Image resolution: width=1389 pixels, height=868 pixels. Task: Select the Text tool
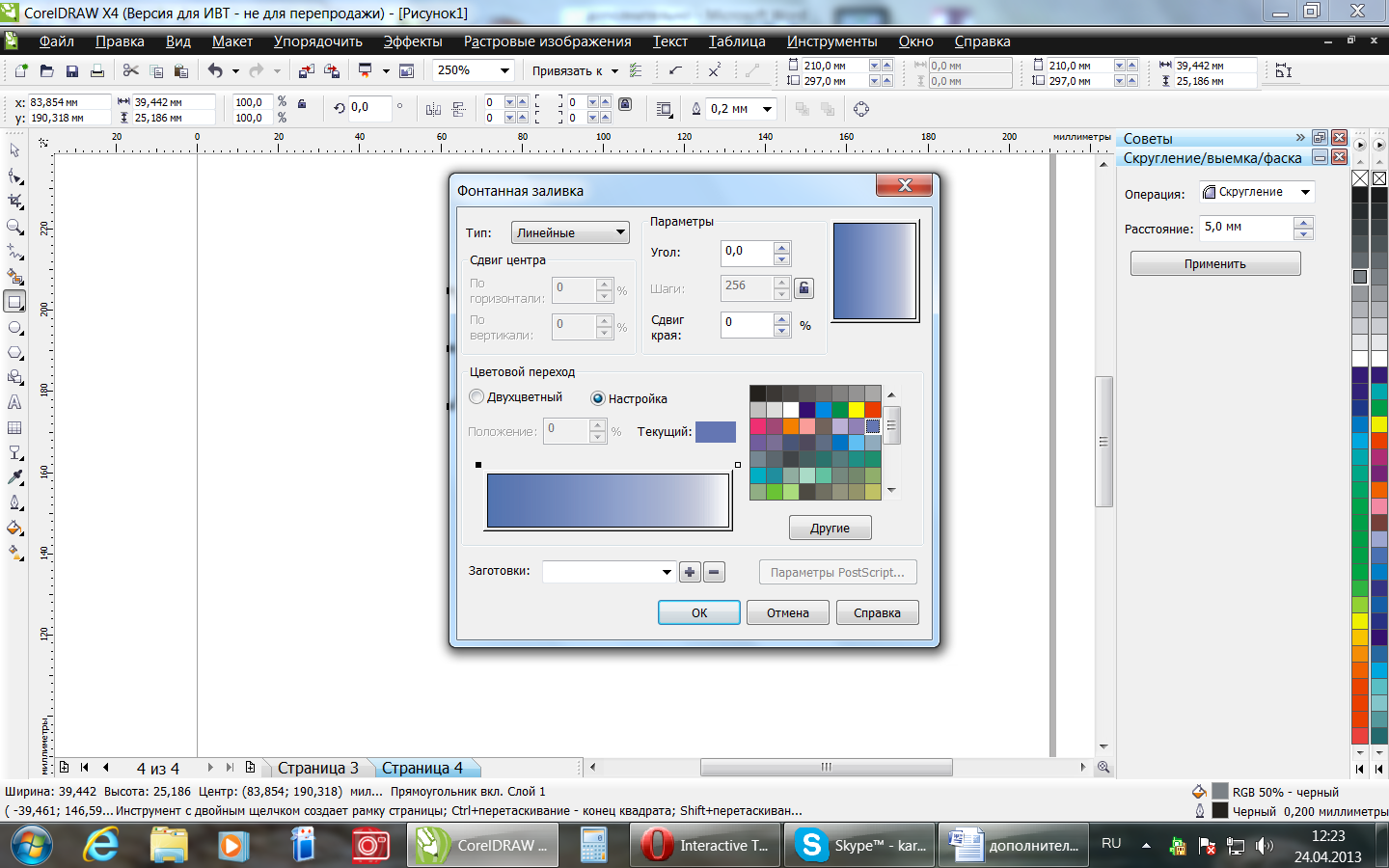tap(14, 402)
